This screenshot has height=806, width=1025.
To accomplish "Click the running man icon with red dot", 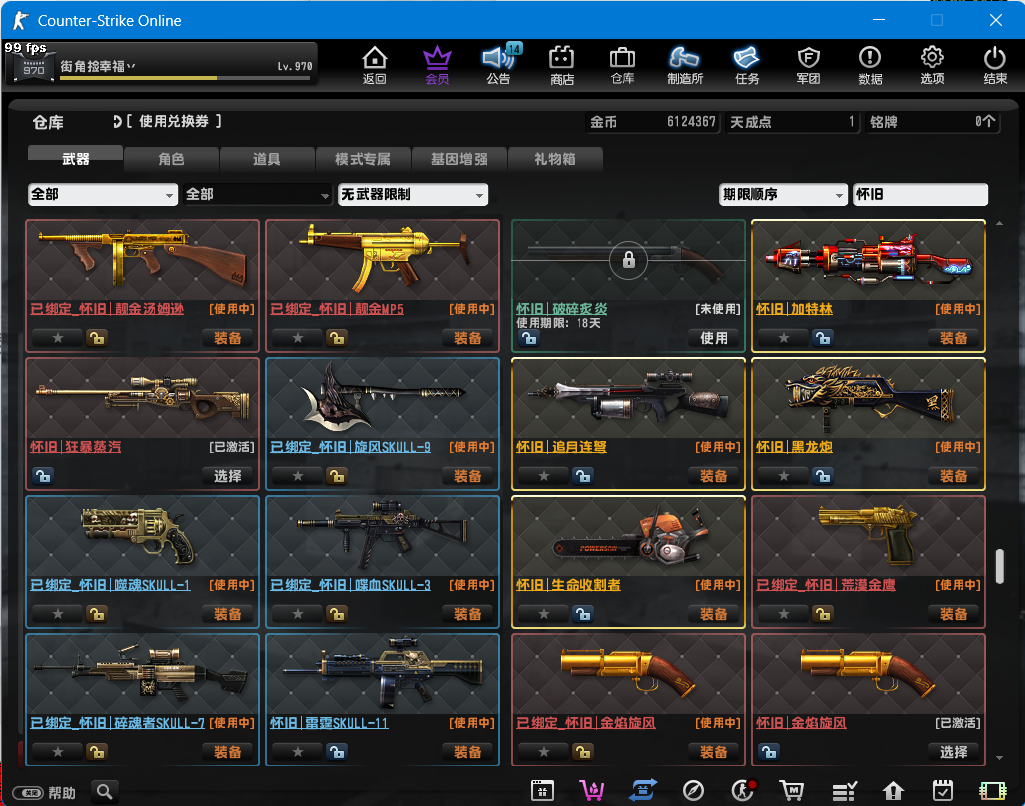I will (x=743, y=790).
